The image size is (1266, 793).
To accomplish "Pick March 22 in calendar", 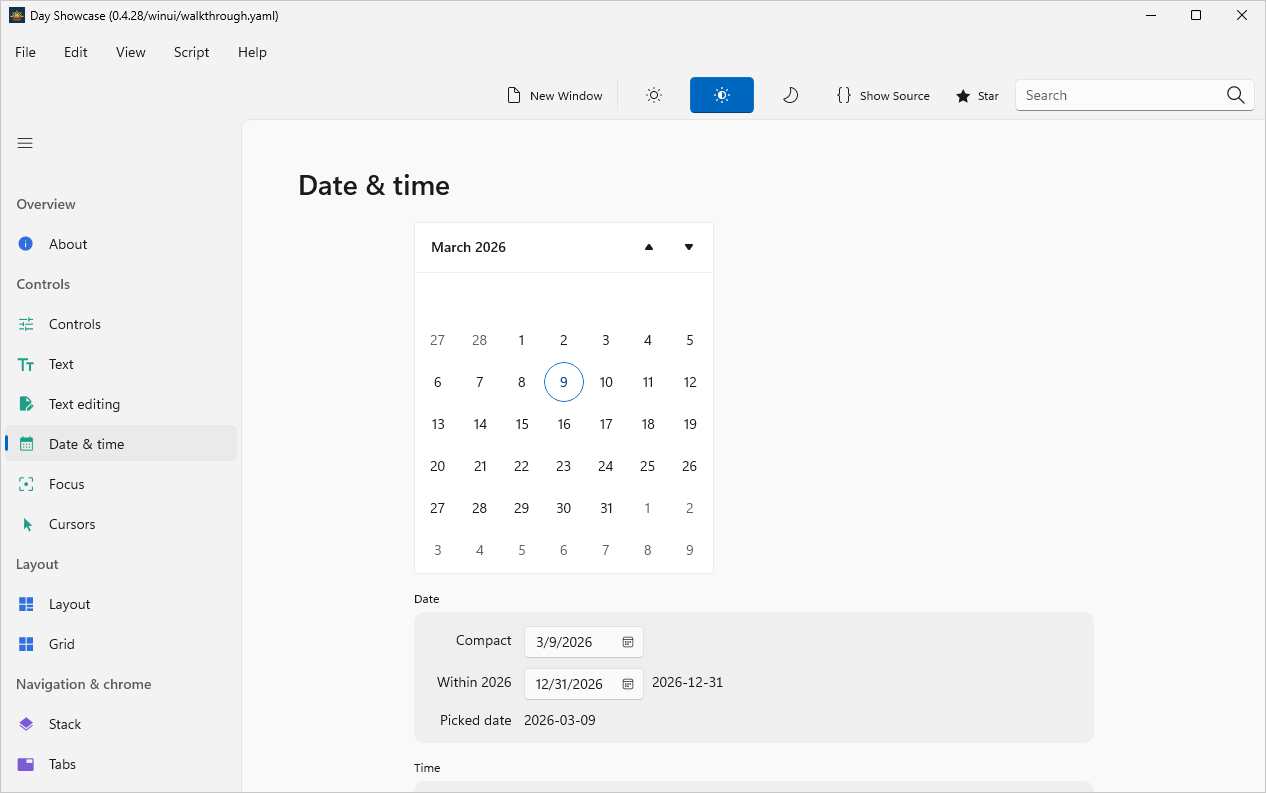I will click(522, 466).
